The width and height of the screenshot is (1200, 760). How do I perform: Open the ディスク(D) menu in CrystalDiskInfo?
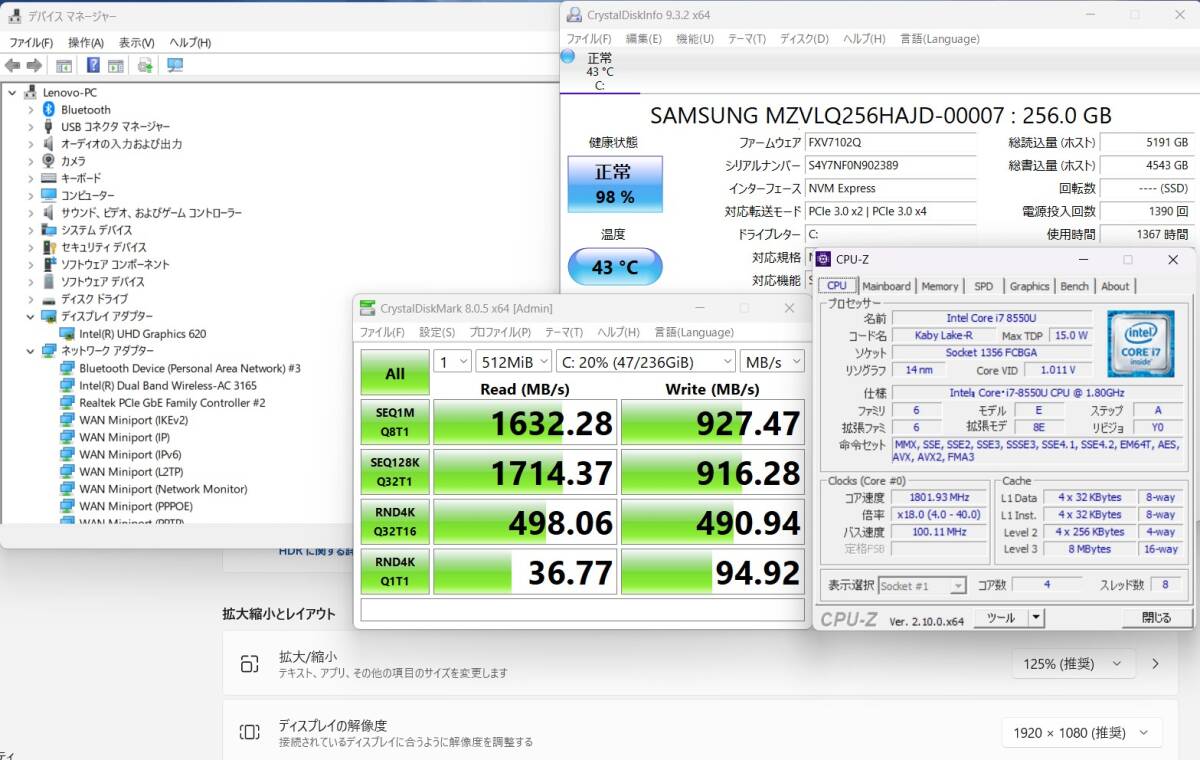(804, 39)
